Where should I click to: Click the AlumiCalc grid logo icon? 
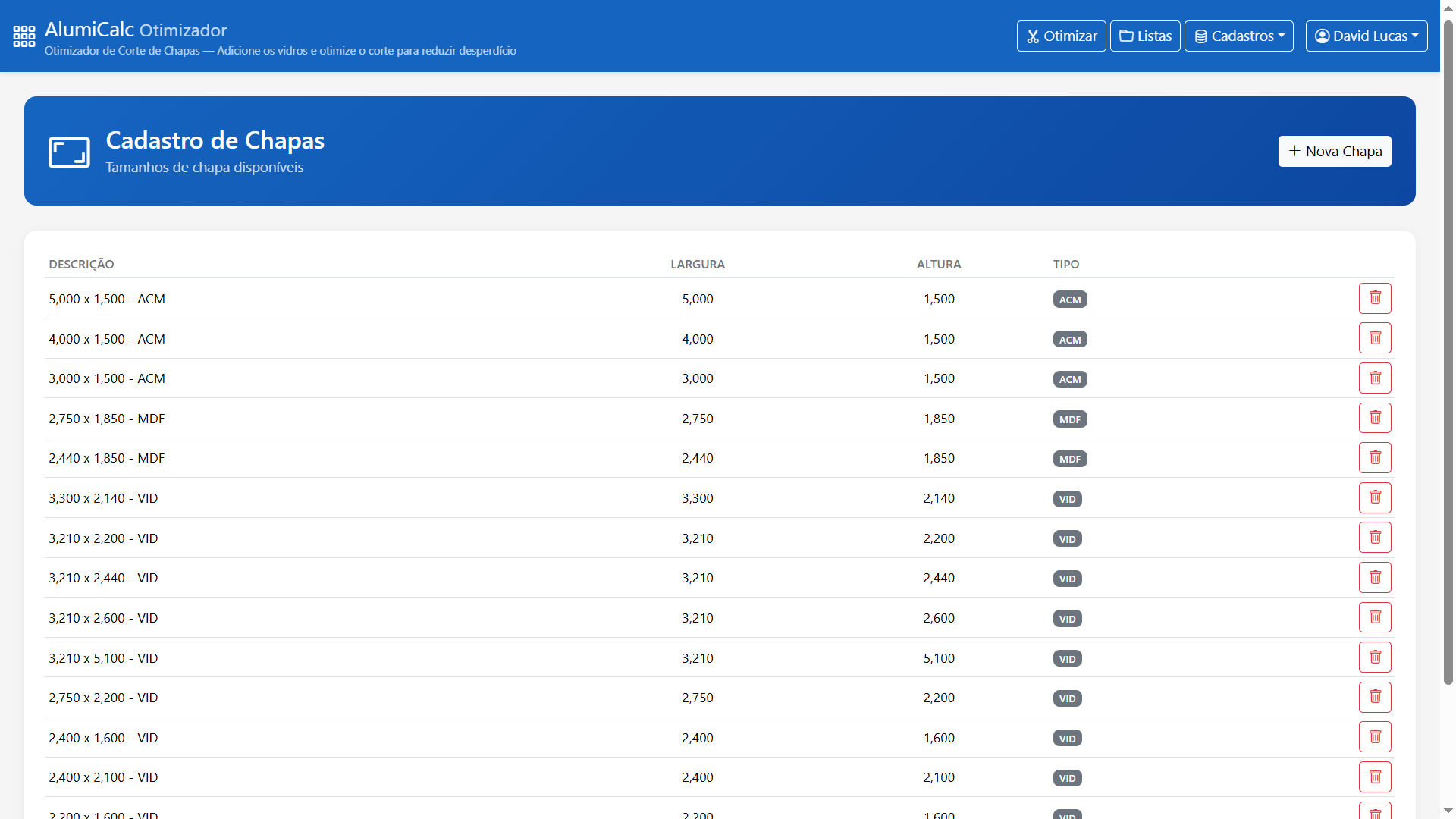point(24,36)
